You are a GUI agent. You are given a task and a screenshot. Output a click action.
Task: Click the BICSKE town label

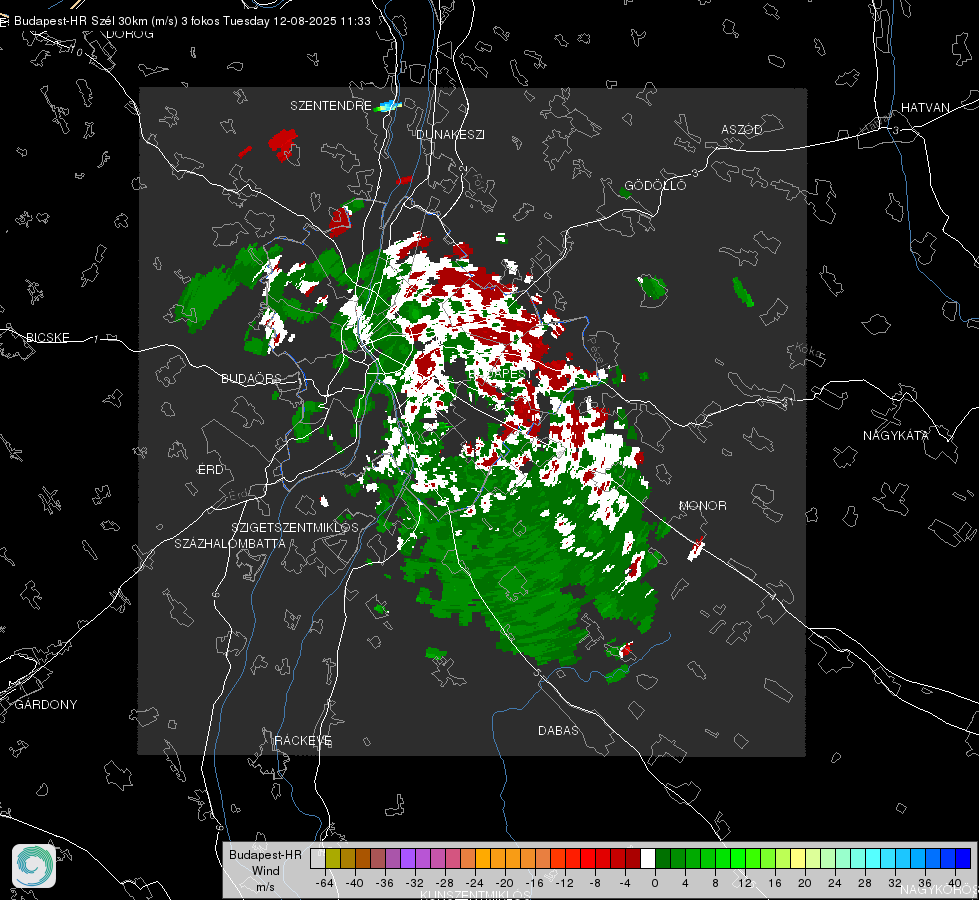tap(48, 338)
